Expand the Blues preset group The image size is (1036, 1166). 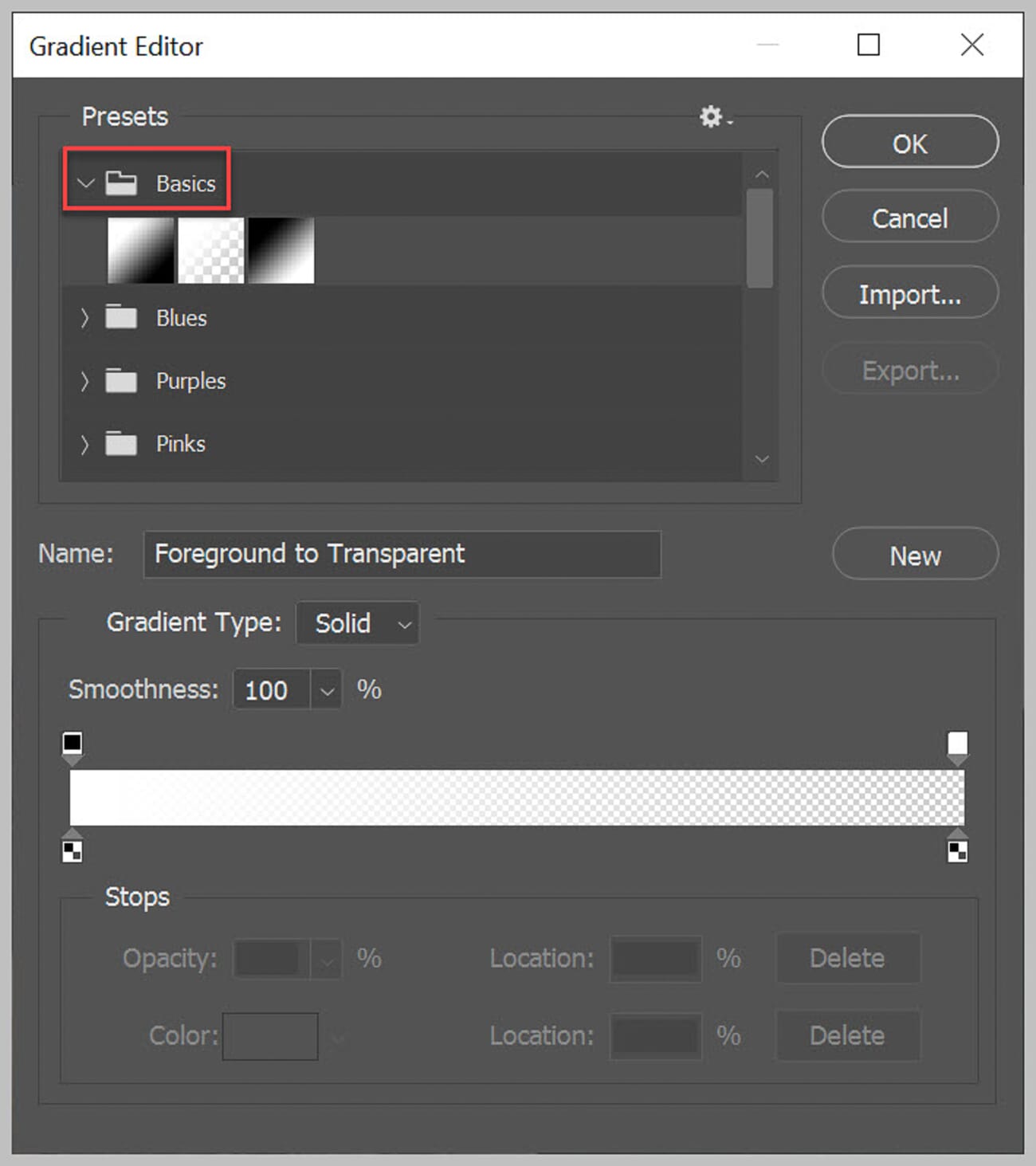tap(85, 316)
